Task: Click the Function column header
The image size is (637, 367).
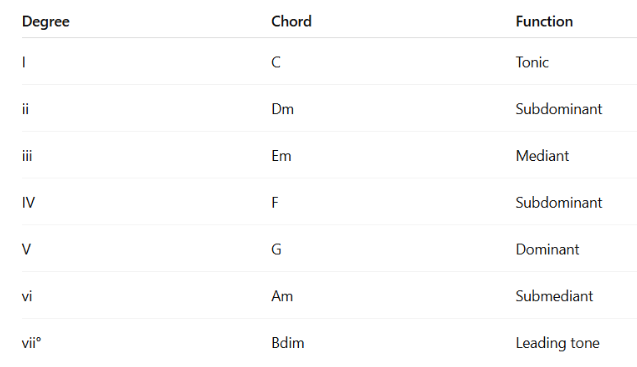Action: (x=544, y=21)
